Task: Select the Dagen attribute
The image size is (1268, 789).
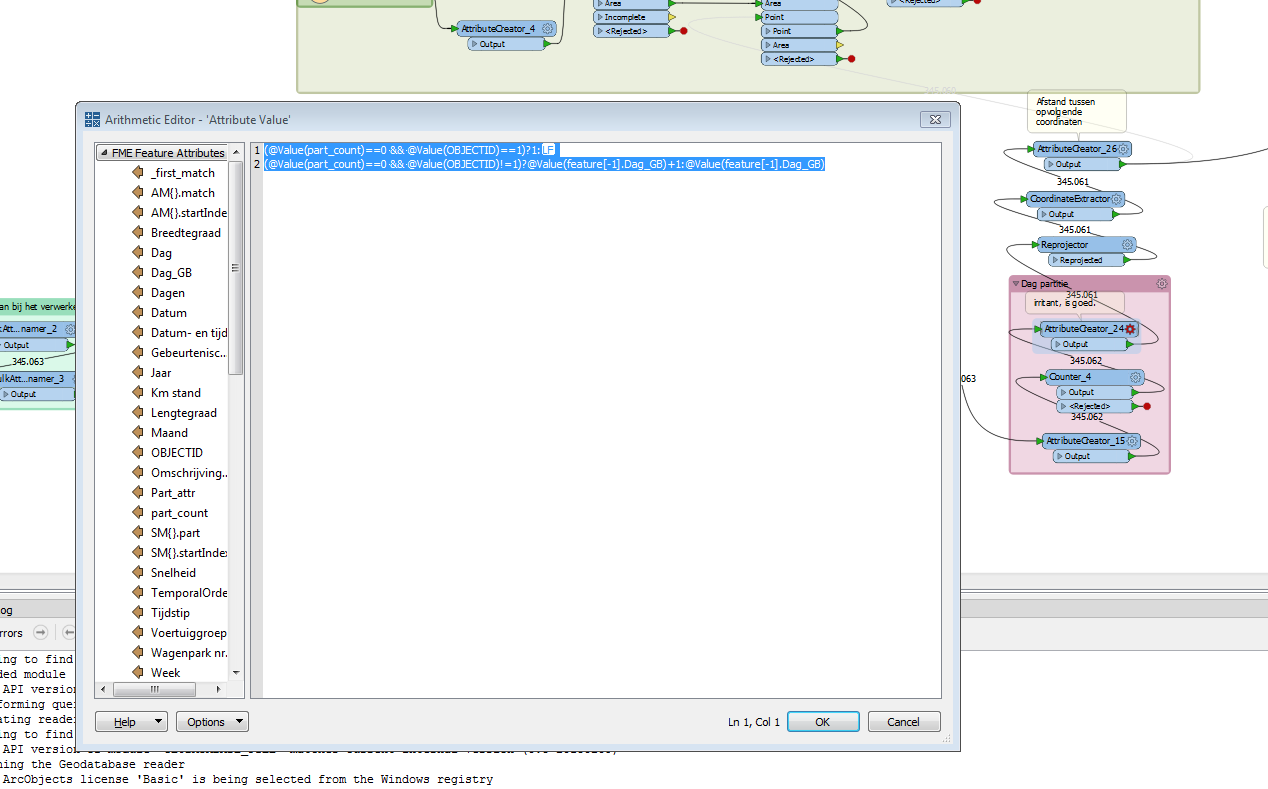Action: [168, 293]
